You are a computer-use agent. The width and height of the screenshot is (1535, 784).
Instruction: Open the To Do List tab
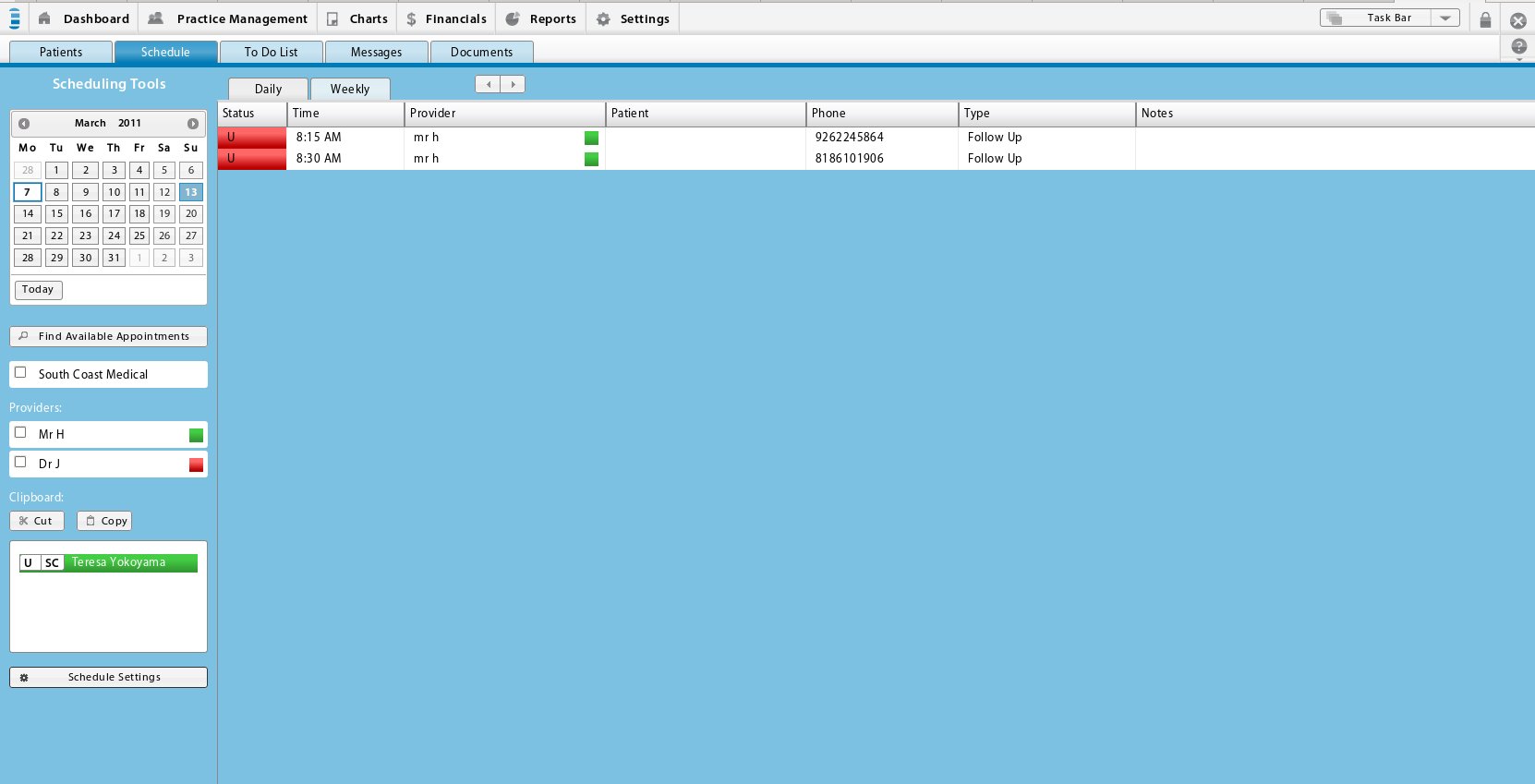(x=271, y=53)
